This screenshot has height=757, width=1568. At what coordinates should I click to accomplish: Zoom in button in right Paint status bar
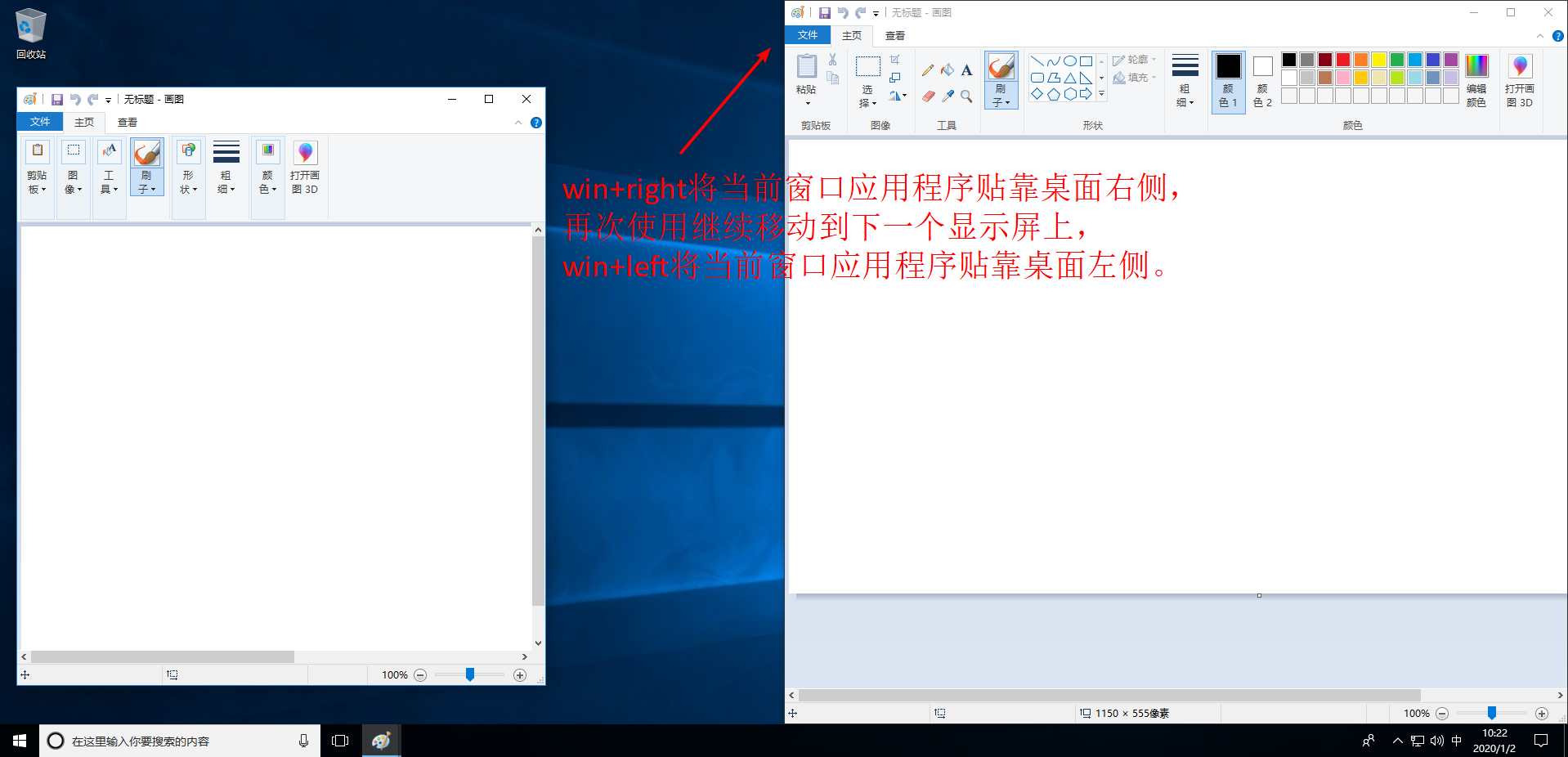(1542, 714)
